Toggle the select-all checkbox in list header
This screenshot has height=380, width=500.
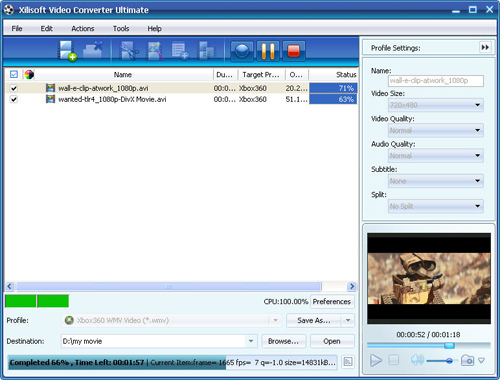pyautogui.click(x=14, y=74)
